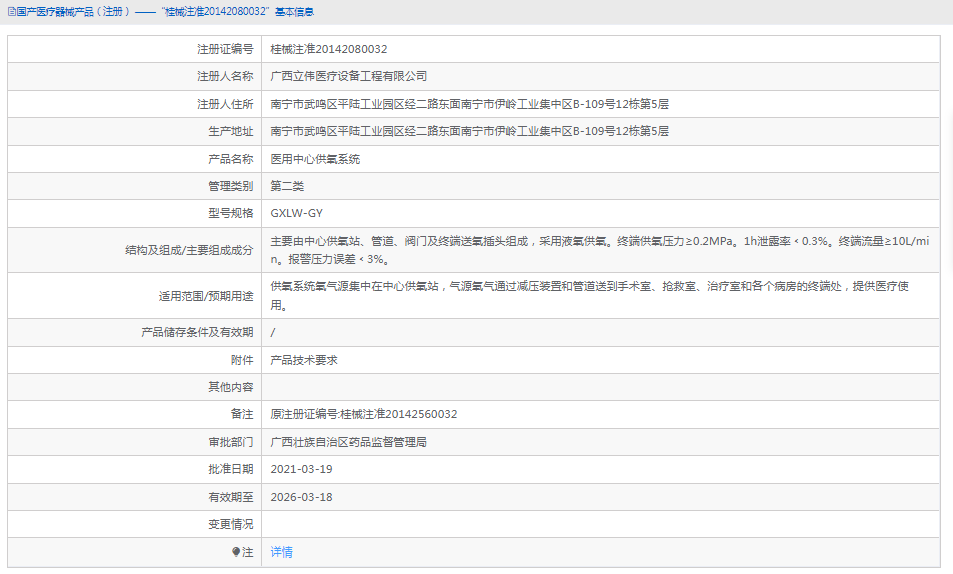Click the 适用范围/预期用途 label

pyautogui.click(x=206, y=296)
